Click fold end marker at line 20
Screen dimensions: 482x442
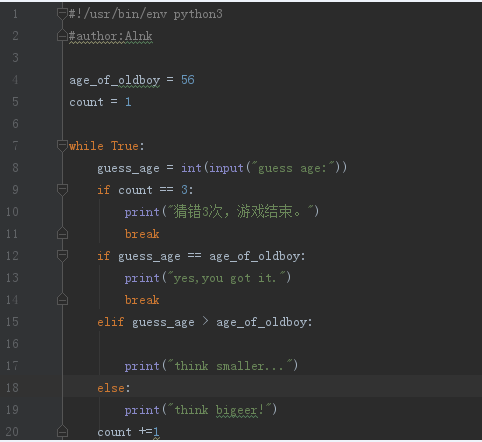62,432
